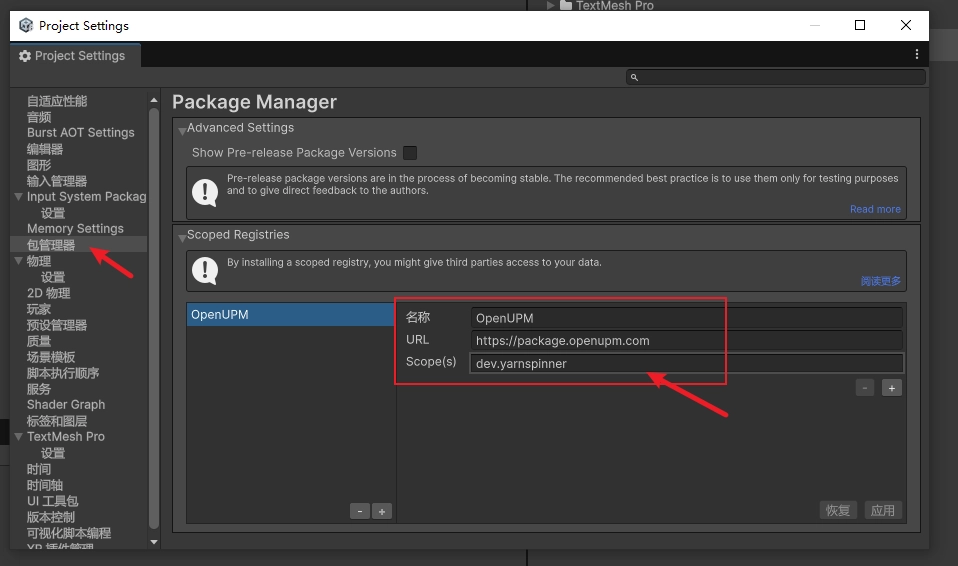Select 服务 settings category
Screen dimensions: 958x566
point(39,389)
